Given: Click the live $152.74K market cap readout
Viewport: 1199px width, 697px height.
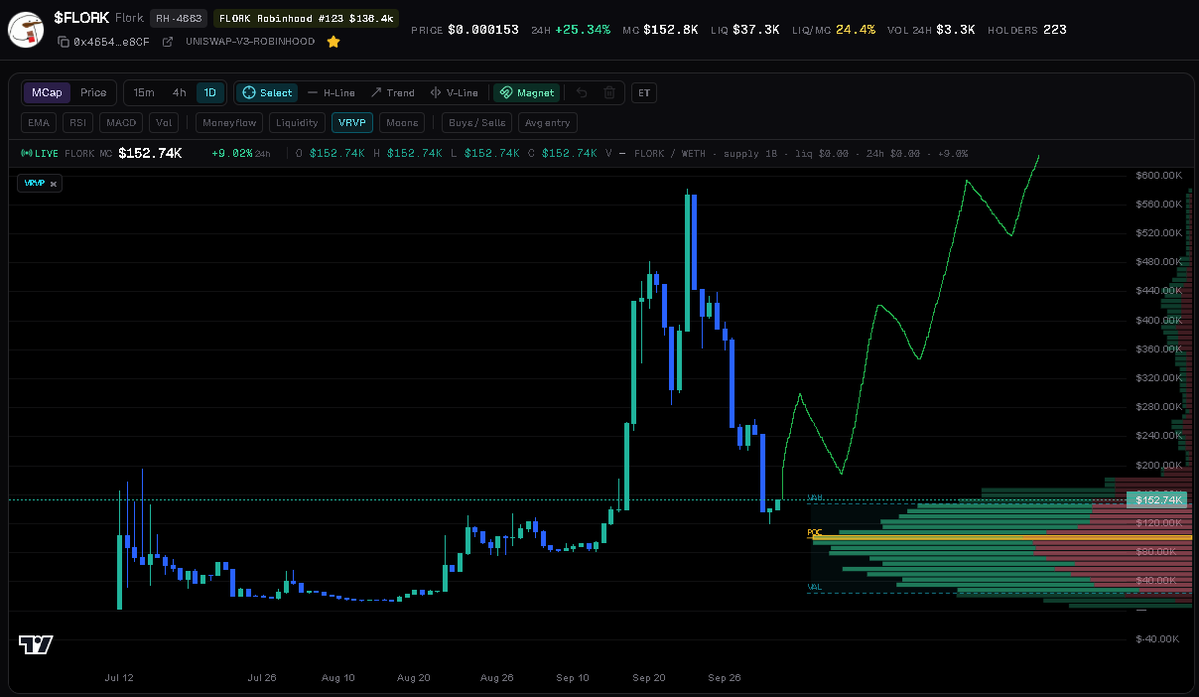Looking at the screenshot, I should [150, 154].
